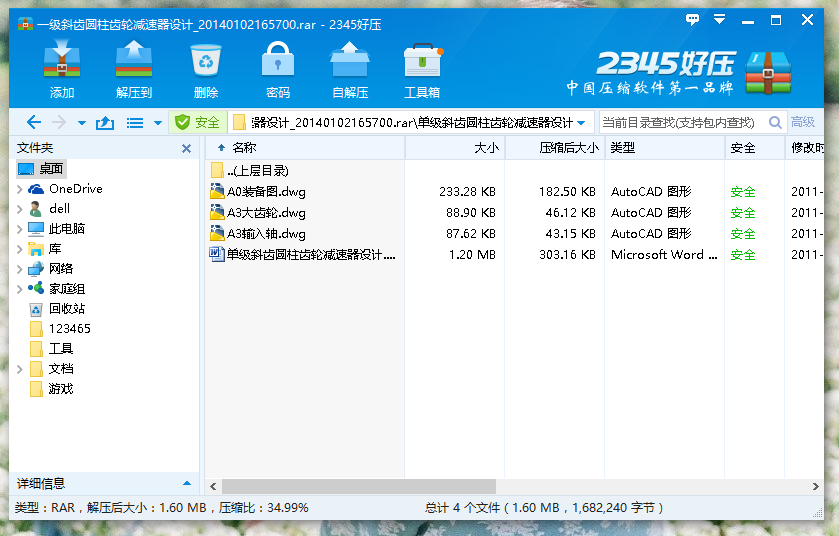Expand the 此电脑 tree node
Image resolution: width=839 pixels, height=536 pixels.
tap(20, 229)
